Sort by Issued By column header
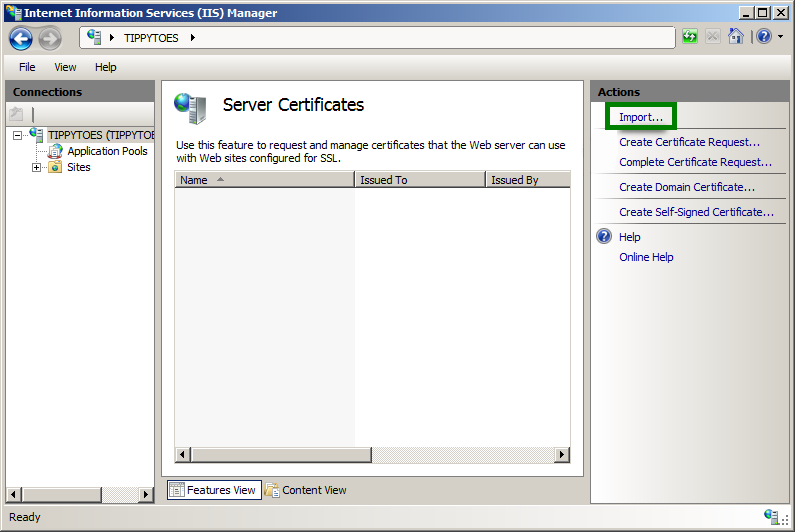The width and height of the screenshot is (795, 532). 528,180
